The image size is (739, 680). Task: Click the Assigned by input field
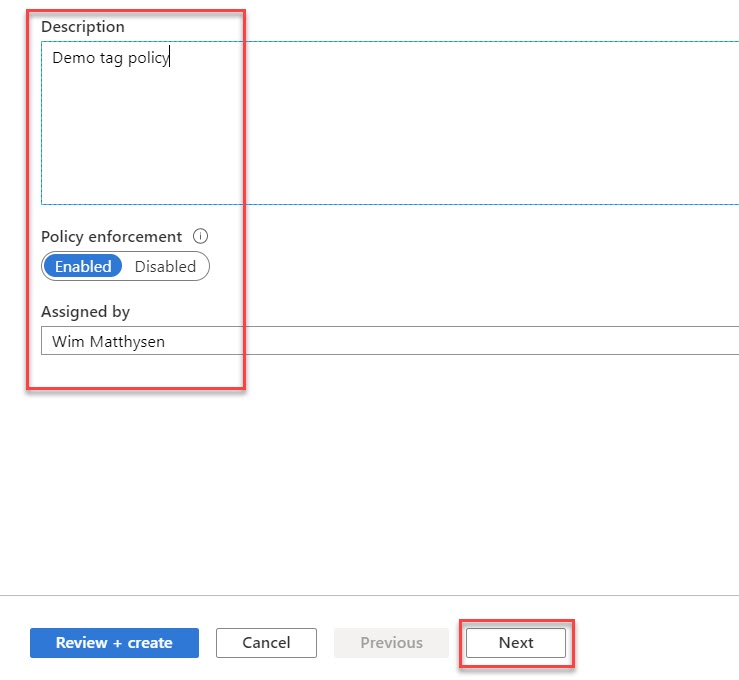point(390,341)
